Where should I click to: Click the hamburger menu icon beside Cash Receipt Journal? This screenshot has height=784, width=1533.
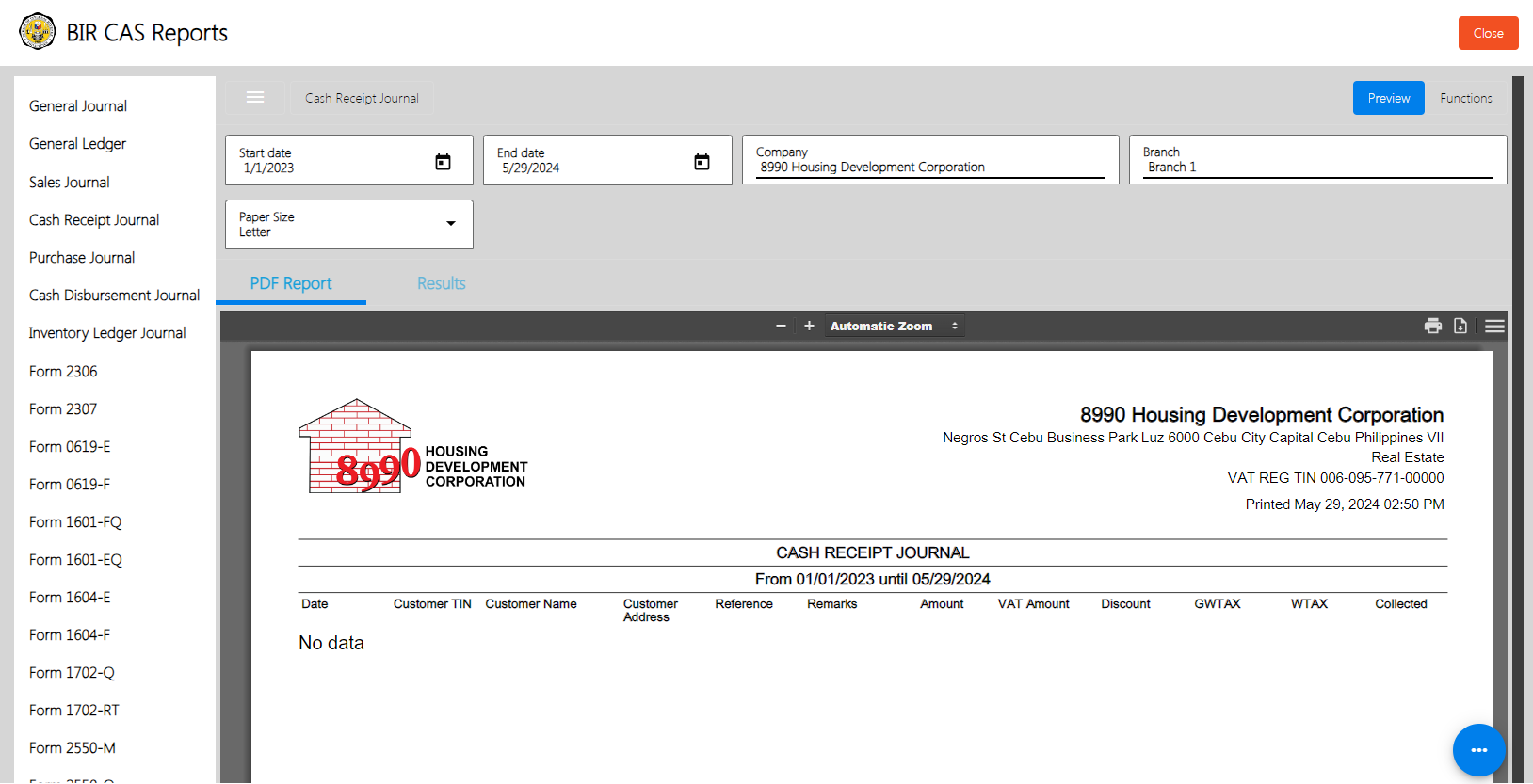tap(255, 98)
